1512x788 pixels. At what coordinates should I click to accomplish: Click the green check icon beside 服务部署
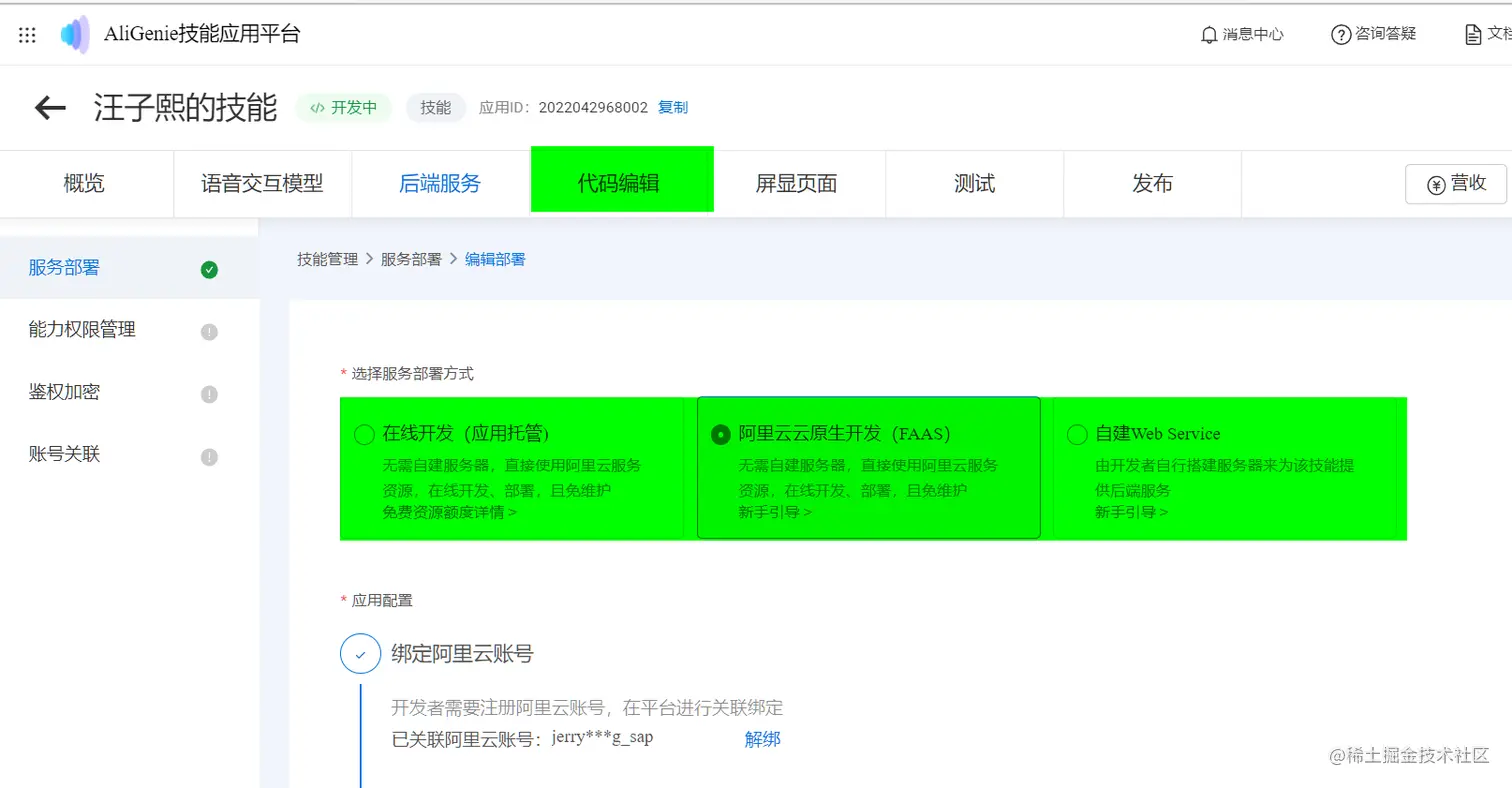coord(209,269)
